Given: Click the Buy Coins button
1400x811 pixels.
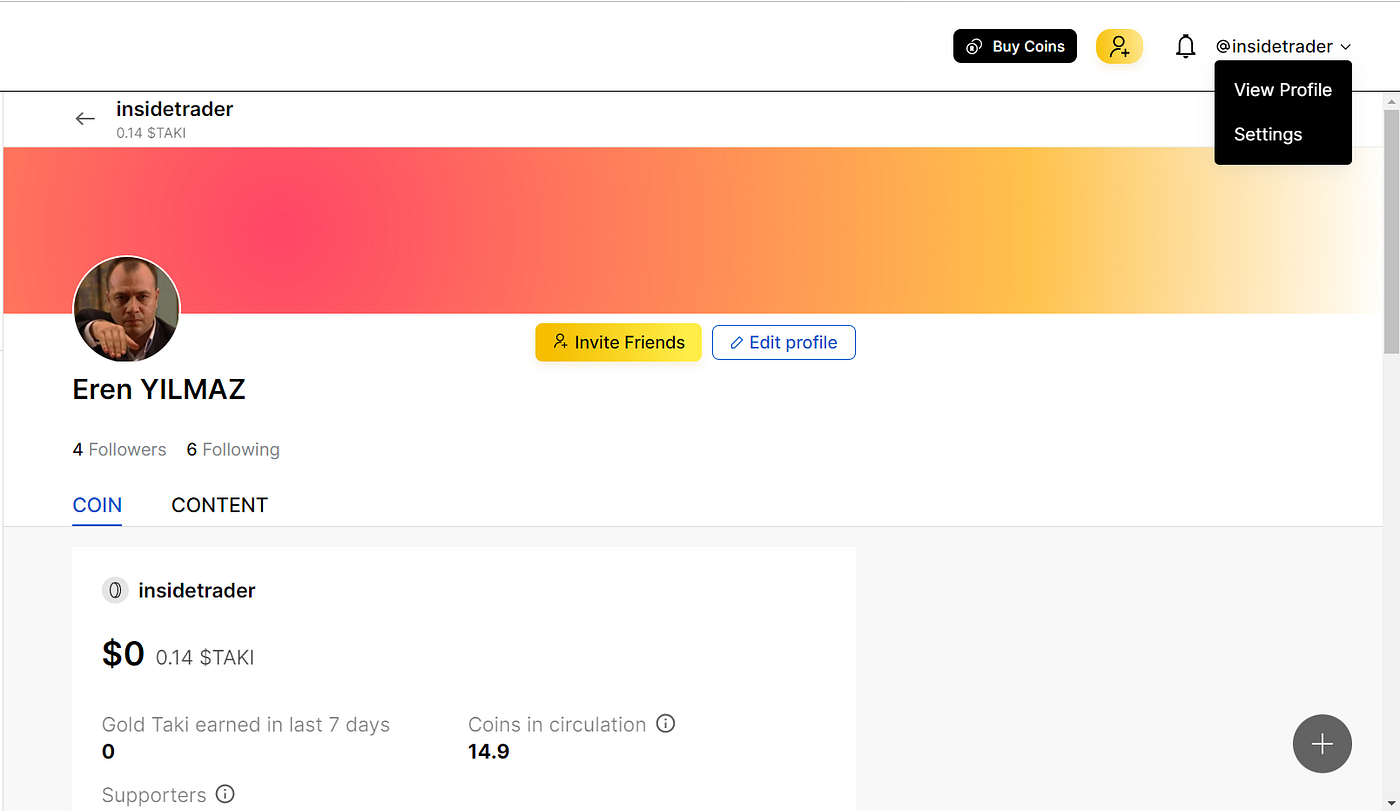Looking at the screenshot, I should tap(1015, 46).
